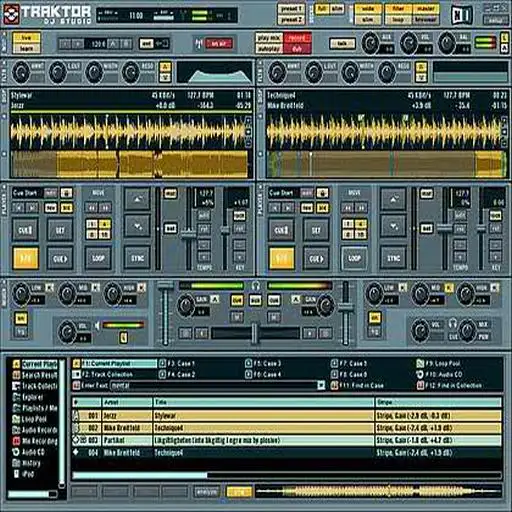The height and width of the screenshot is (512, 512).
Task: Switch to F1 Current Playlist tab
Action: (115, 363)
